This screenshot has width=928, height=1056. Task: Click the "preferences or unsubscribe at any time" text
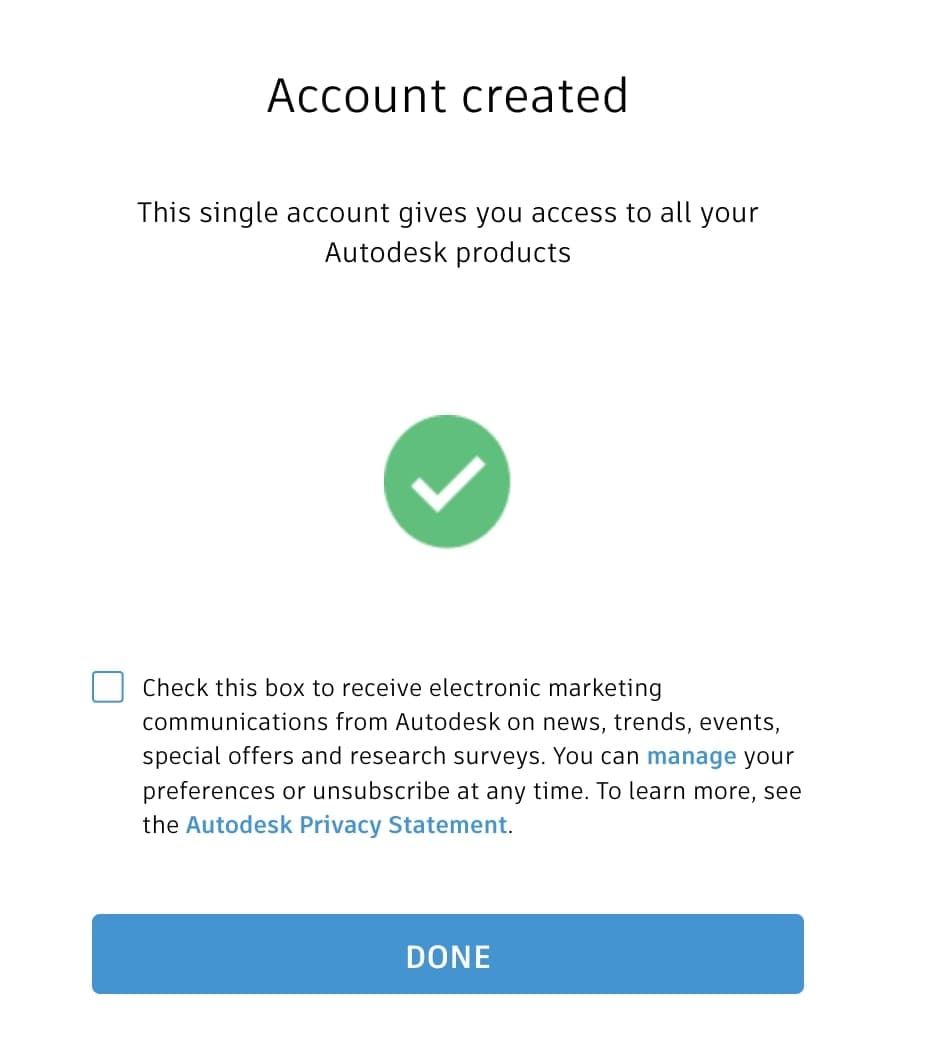coord(366,791)
